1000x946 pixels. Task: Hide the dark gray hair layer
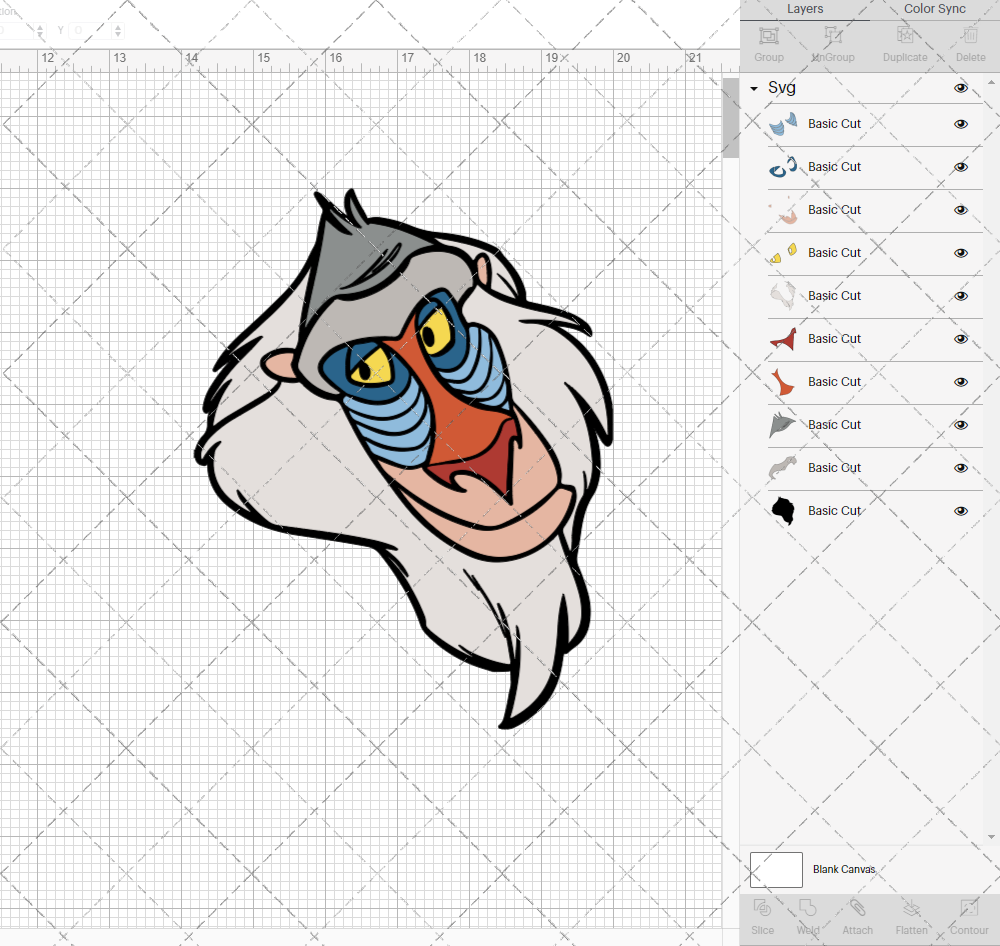click(960, 425)
